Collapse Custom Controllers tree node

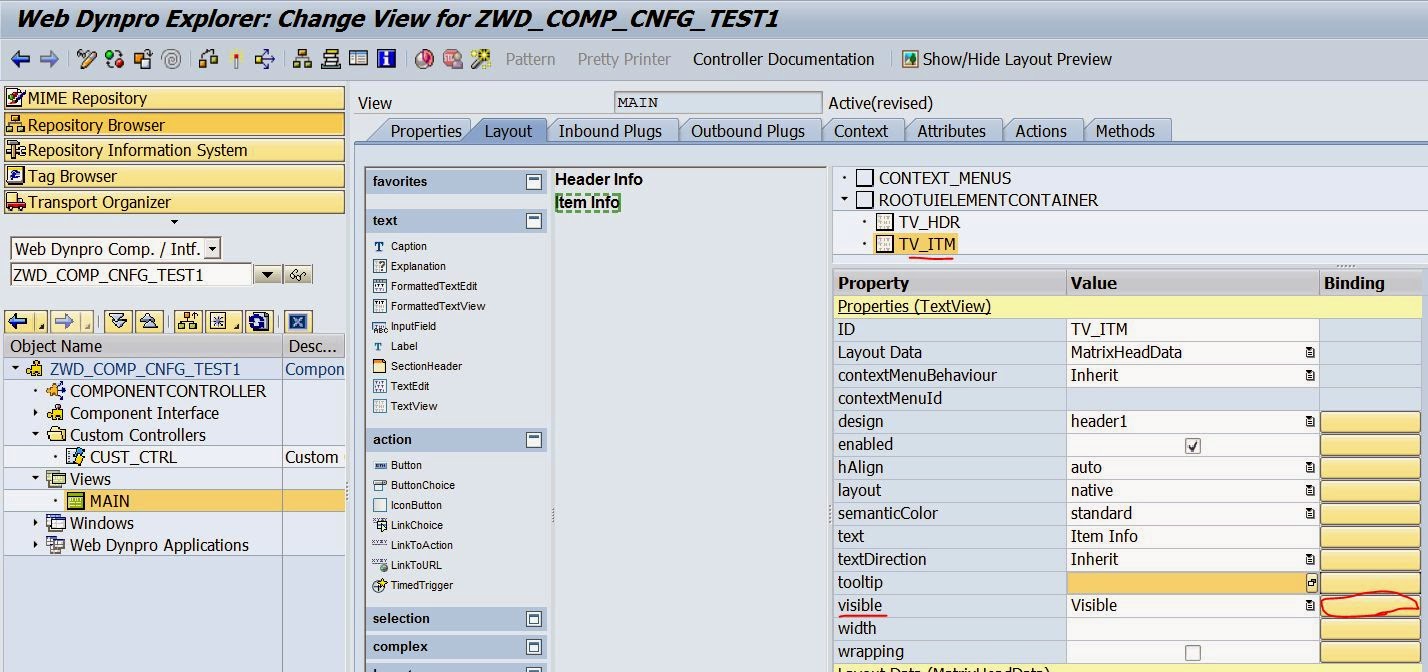coord(36,435)
